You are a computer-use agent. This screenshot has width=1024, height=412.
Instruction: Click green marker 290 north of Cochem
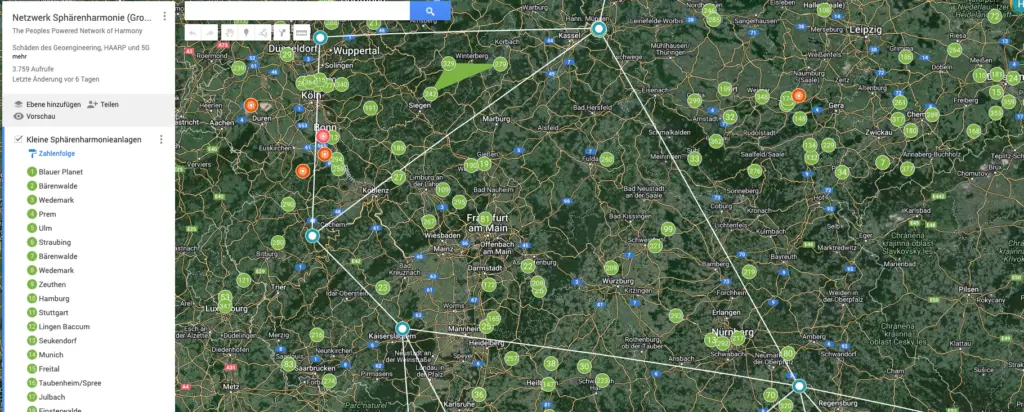[288, 204]
